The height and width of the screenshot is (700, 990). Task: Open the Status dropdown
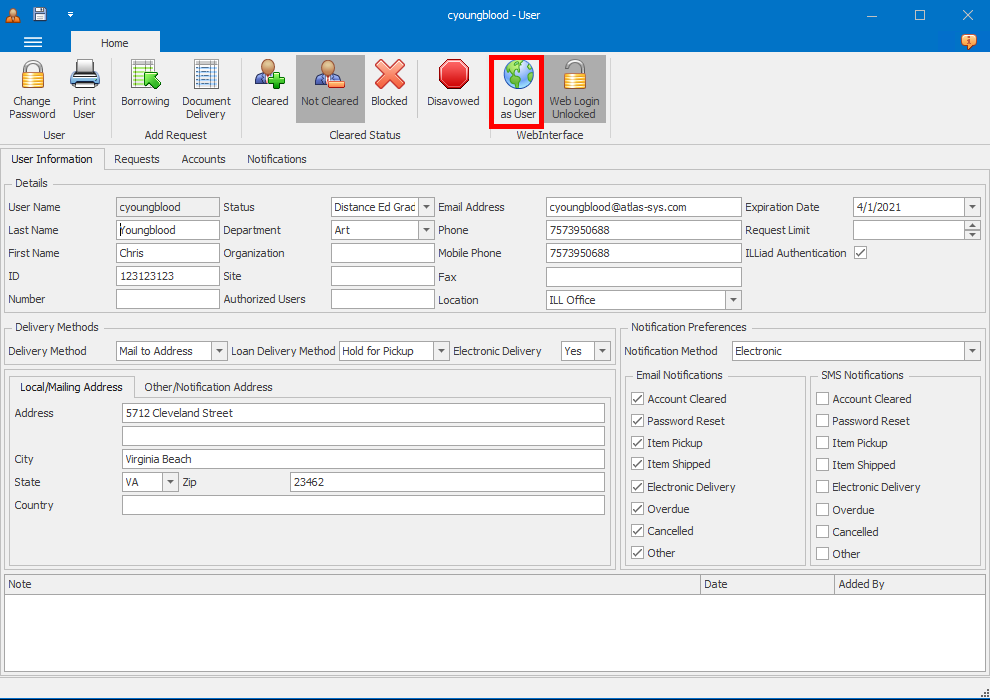pos(425,207)
